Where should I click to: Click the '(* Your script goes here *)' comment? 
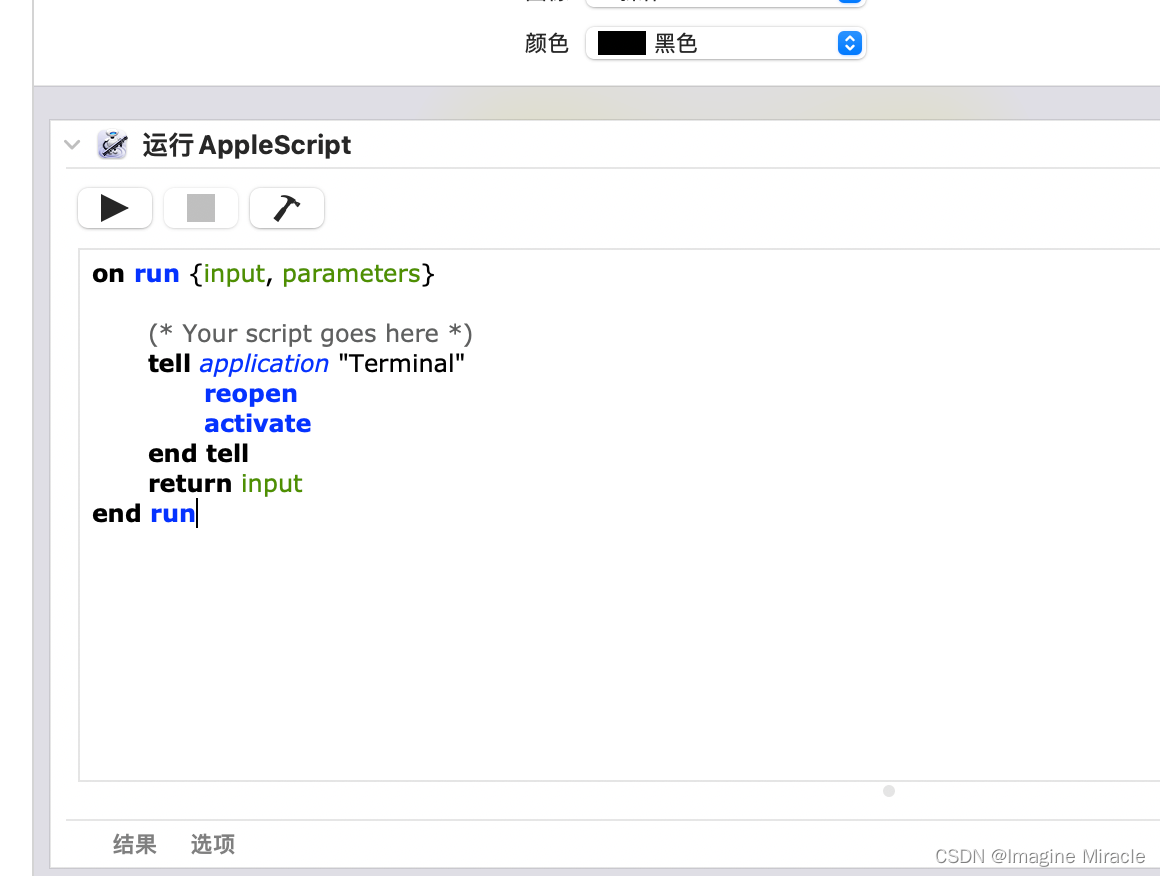pos(310,334)
